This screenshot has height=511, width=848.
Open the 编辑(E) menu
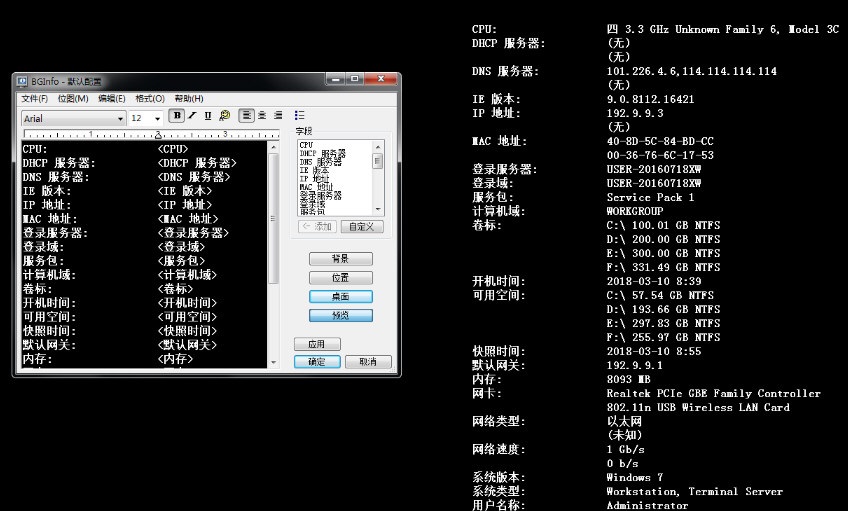coord(111,98)
